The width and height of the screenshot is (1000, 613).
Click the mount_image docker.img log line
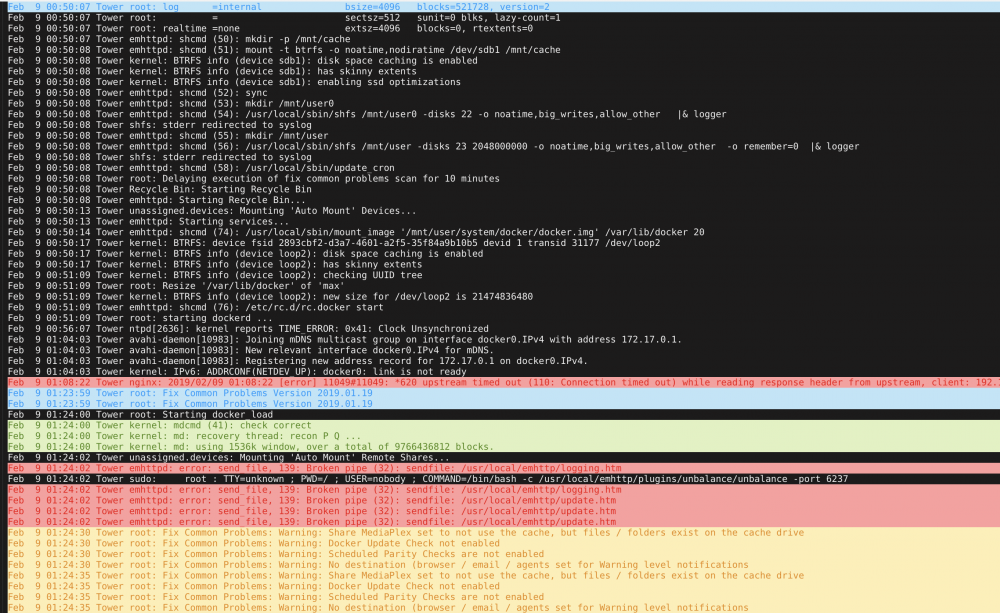pos(356,232)
